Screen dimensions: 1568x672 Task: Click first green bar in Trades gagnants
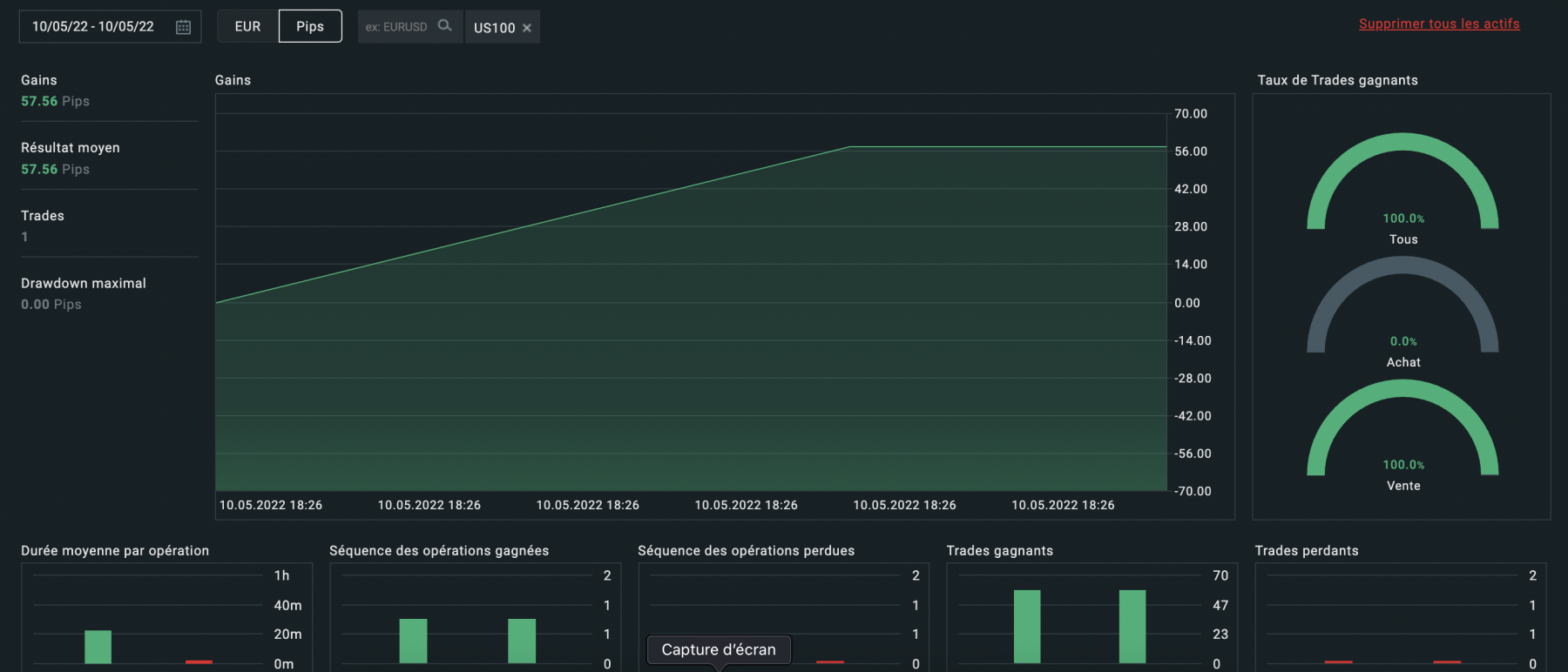1027,626
